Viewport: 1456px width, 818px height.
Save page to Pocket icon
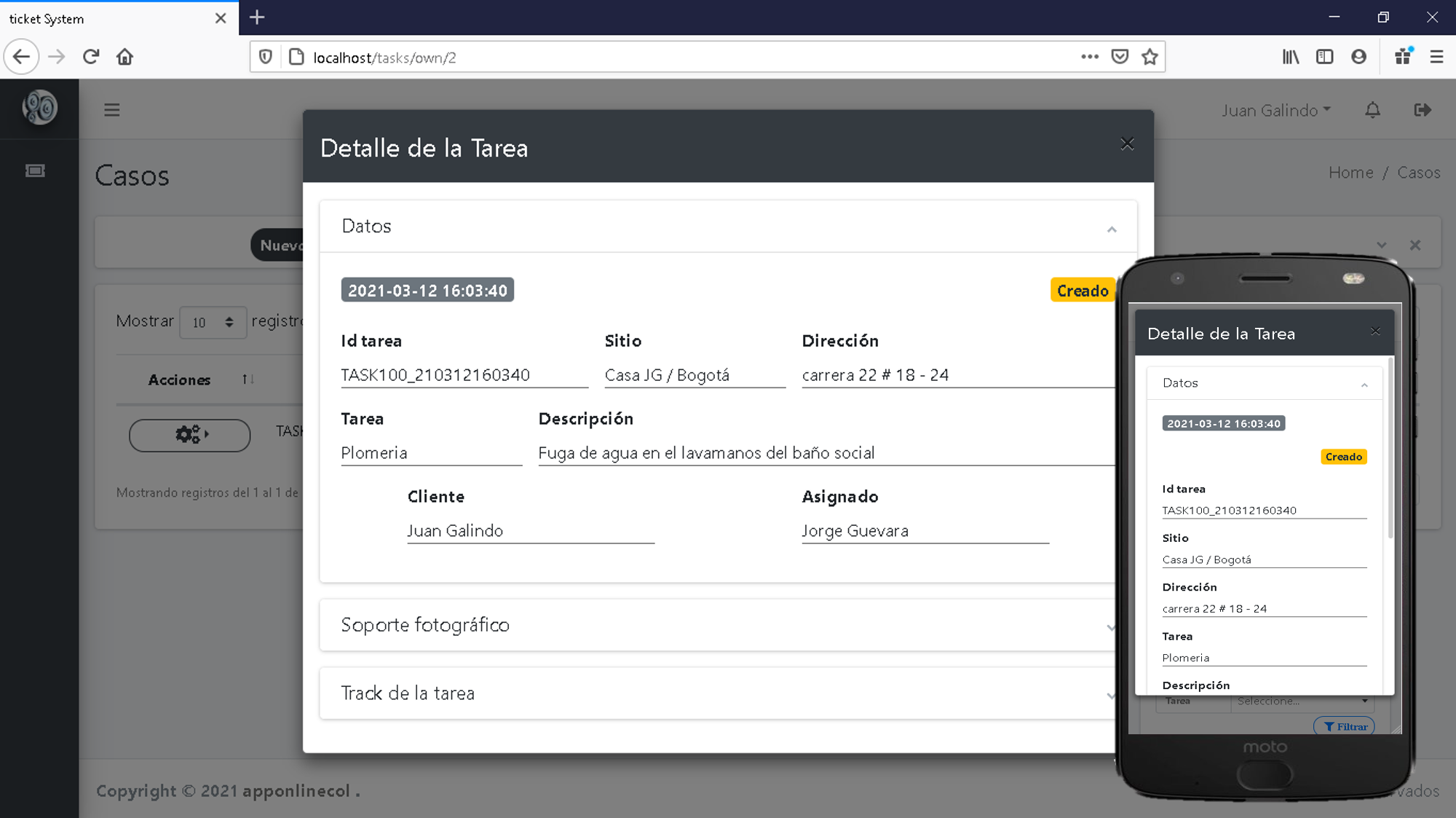point(1120,57)
